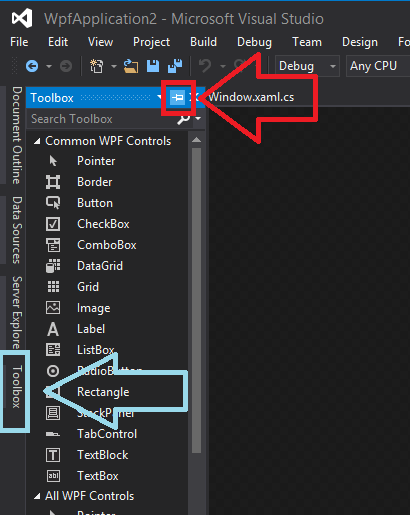Image resolution: width=410 pixels, height=515 pixels.
Task: Open the Toolbox search options dropdown
Action: pos(198,119)
